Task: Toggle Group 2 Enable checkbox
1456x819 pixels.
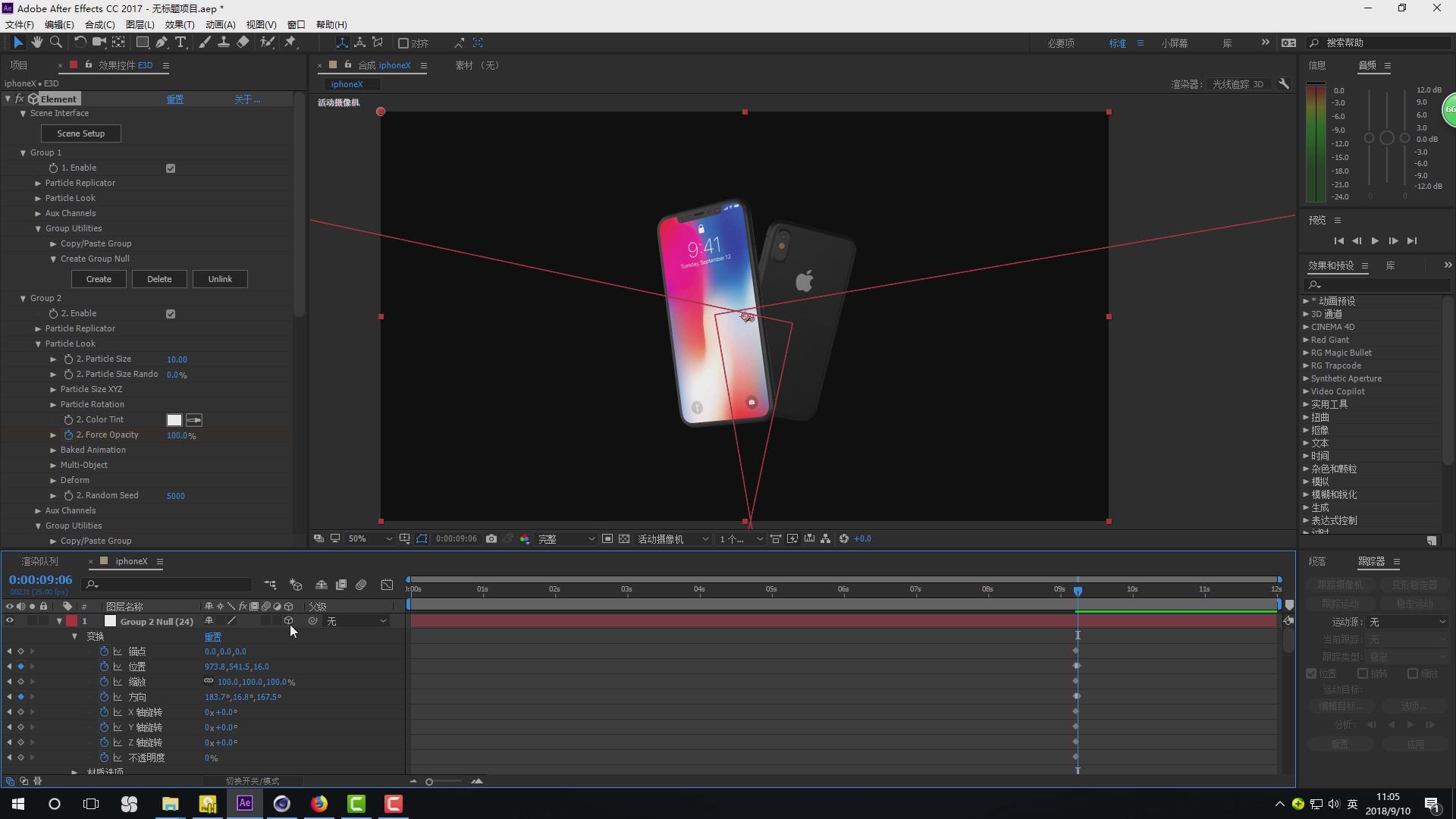Action: tap(171, 314)
